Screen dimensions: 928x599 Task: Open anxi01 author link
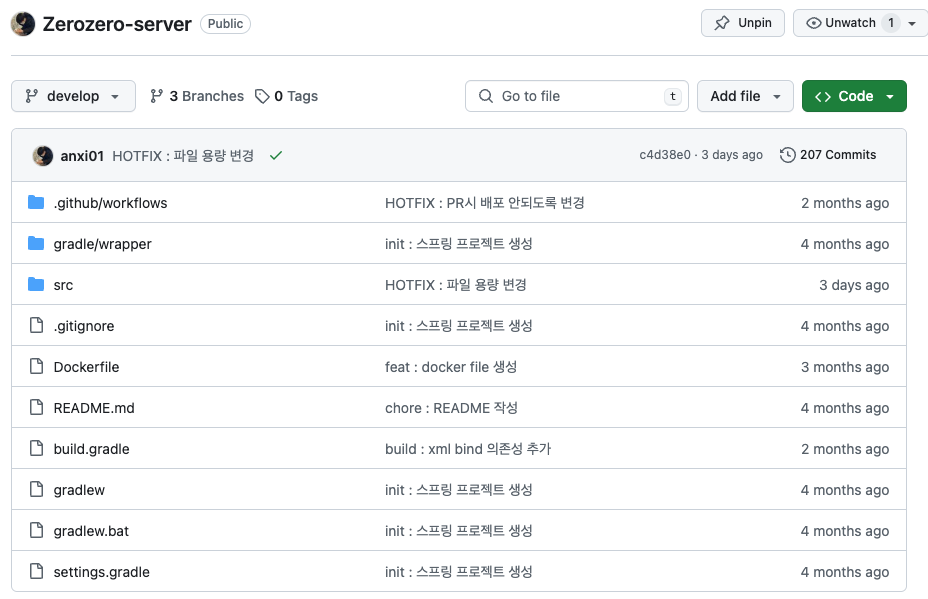[x=82, y=156]
